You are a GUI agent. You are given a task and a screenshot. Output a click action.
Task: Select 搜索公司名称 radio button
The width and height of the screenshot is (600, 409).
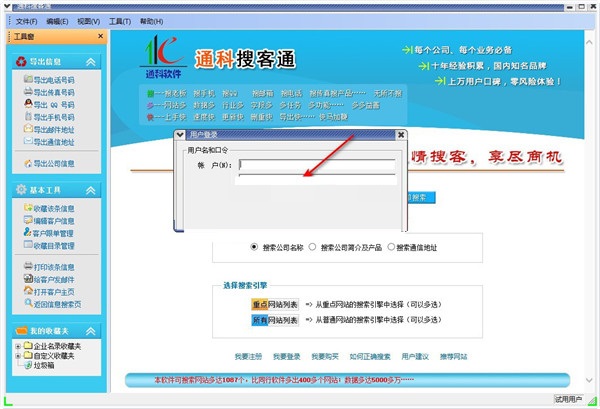(x=254, y=247)
